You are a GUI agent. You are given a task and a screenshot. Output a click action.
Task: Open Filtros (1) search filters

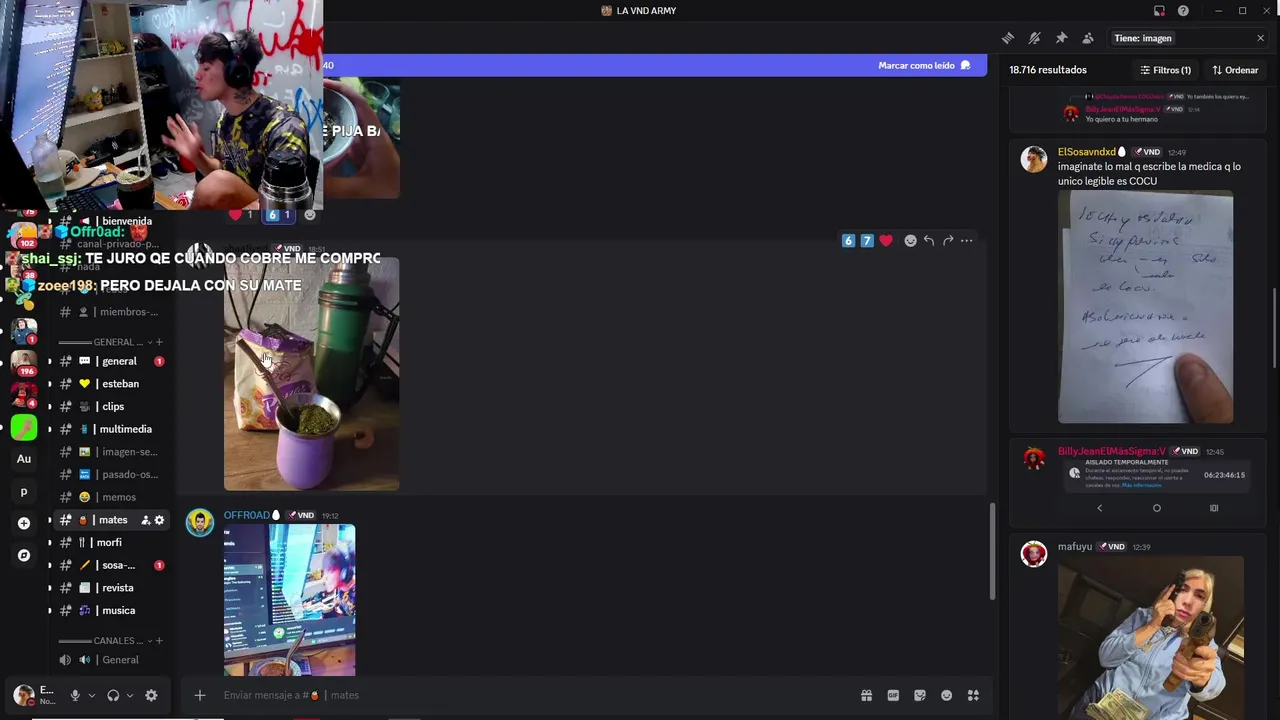1166,70
